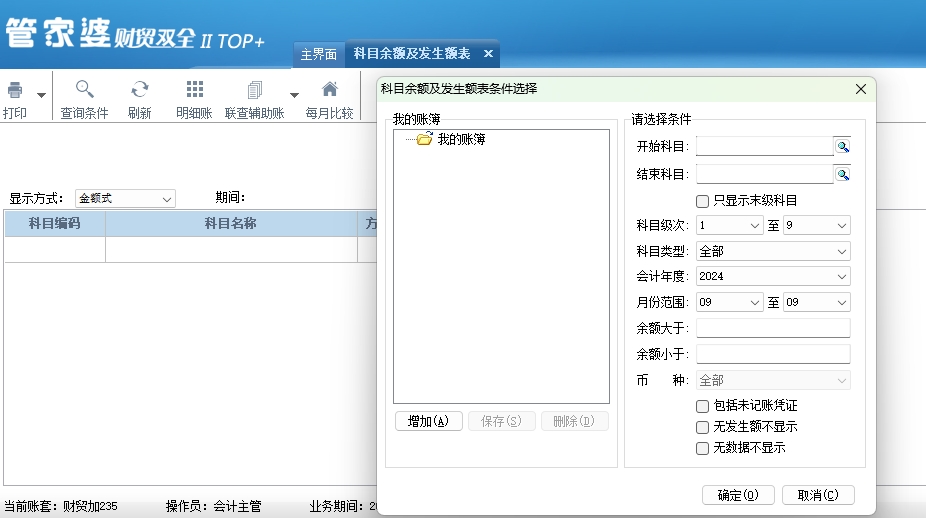Image resolution: width=926 pixels, height=518 pixels.
Task: Click the 取消(C) cancel button
Action: [818, 495]
